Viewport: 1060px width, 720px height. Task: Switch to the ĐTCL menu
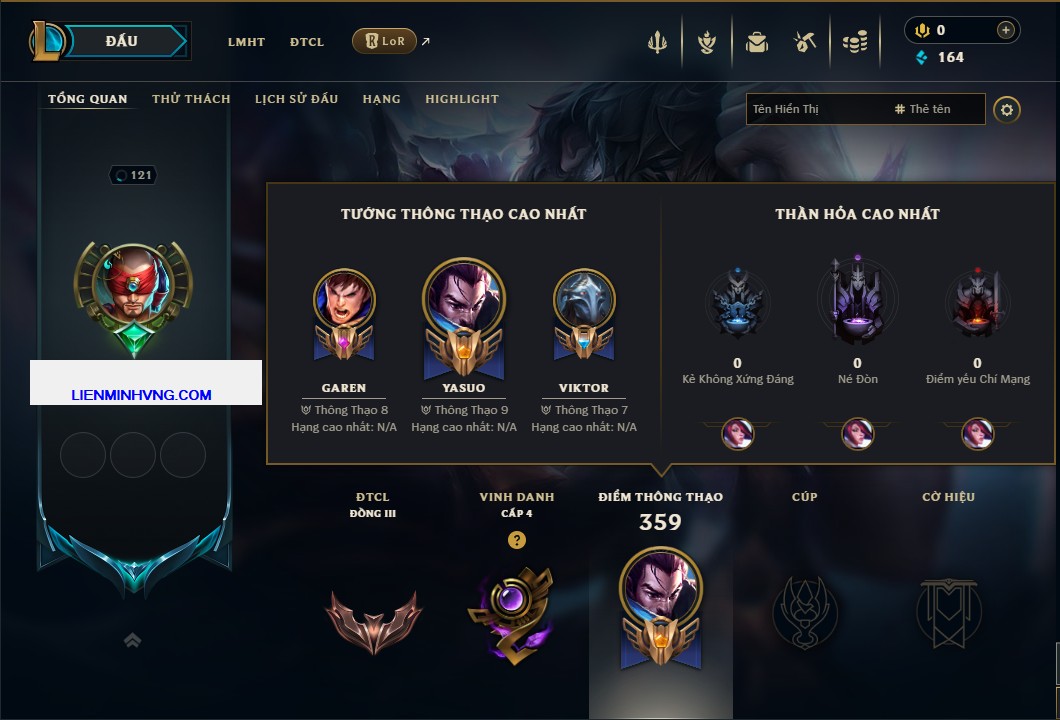(307, 42)
